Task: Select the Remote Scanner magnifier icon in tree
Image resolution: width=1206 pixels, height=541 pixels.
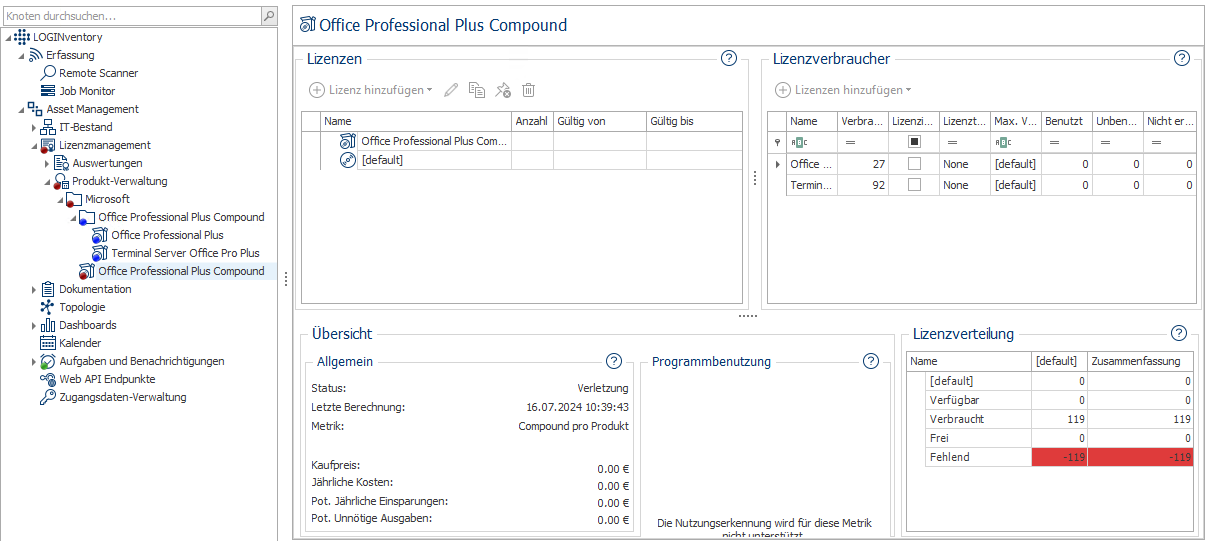Action: (x=48, y=73)
